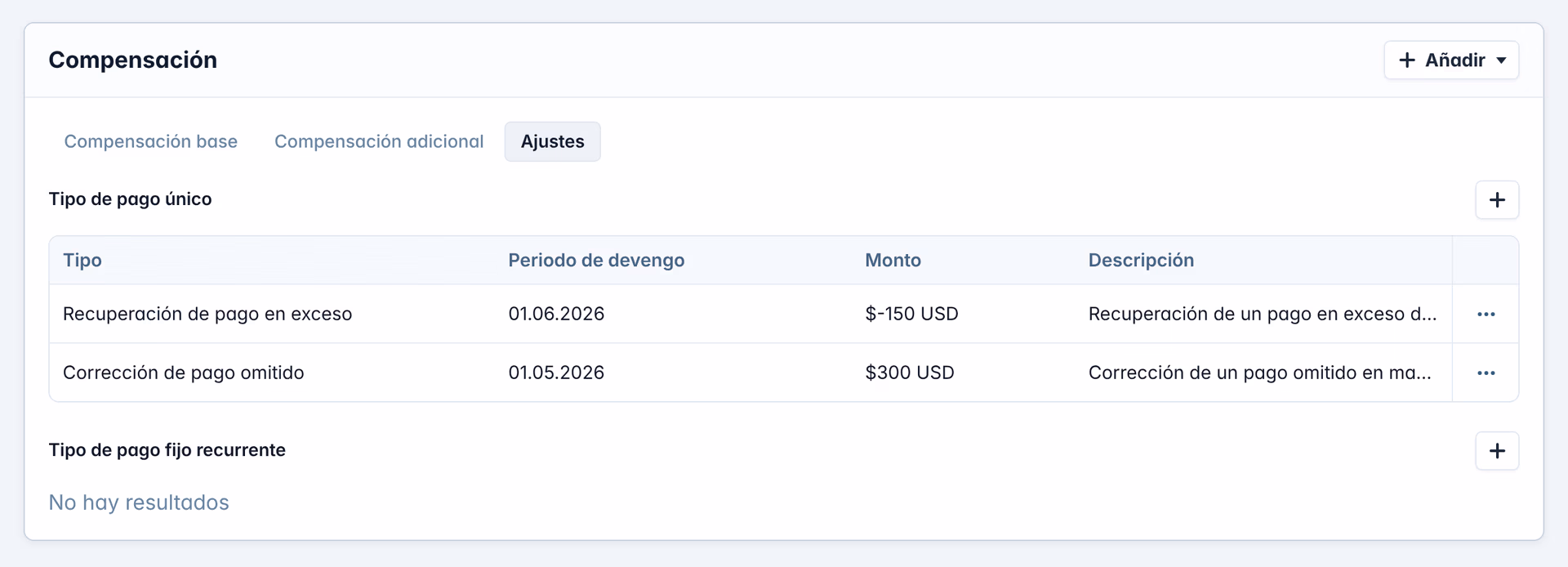Viewport: 1568px width, 567px height.
Task: Switch to the Compensación adicional tab
Action: (x=379, y=141)
